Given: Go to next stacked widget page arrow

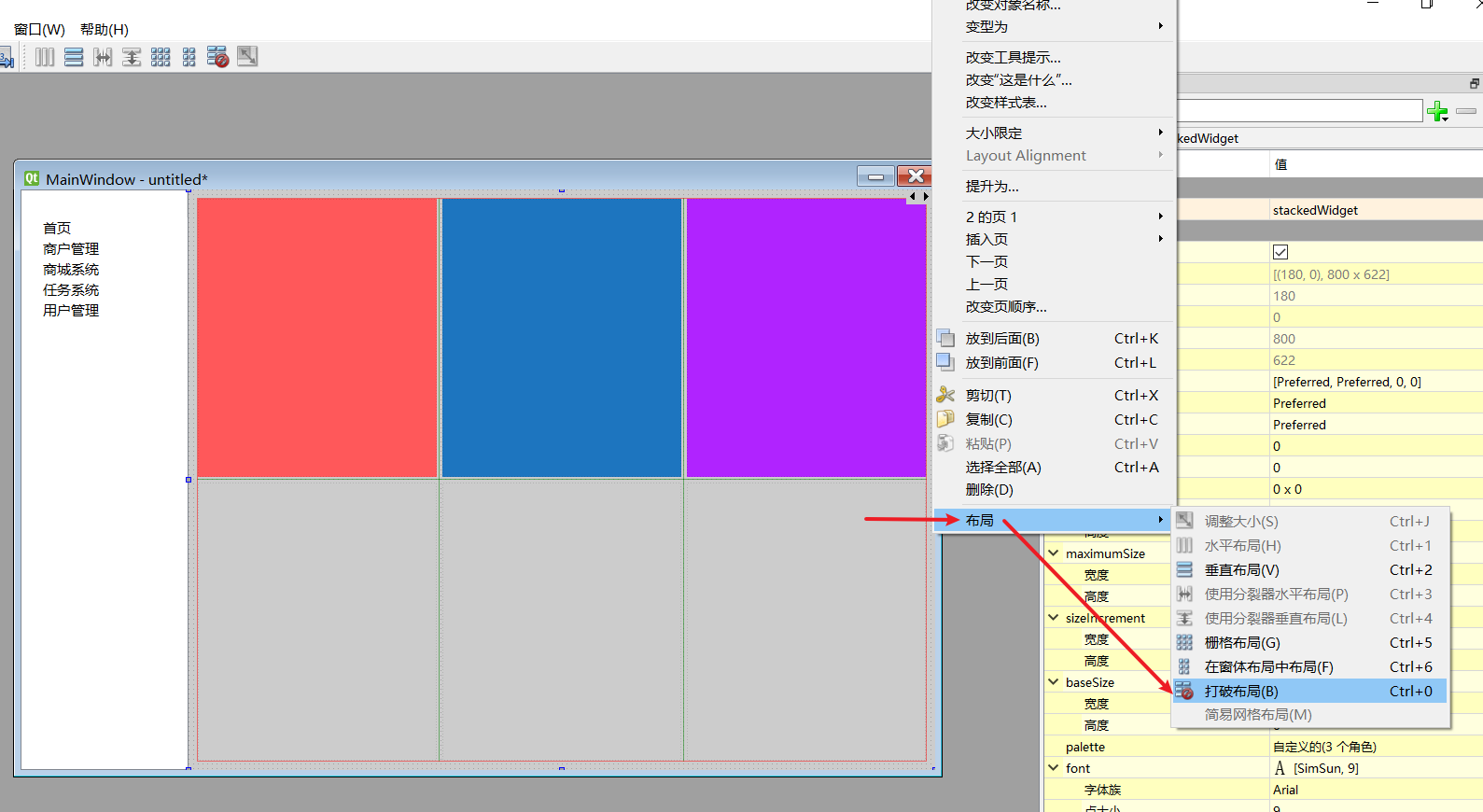Looking at the screenshot, I should (x=925, y=197).
